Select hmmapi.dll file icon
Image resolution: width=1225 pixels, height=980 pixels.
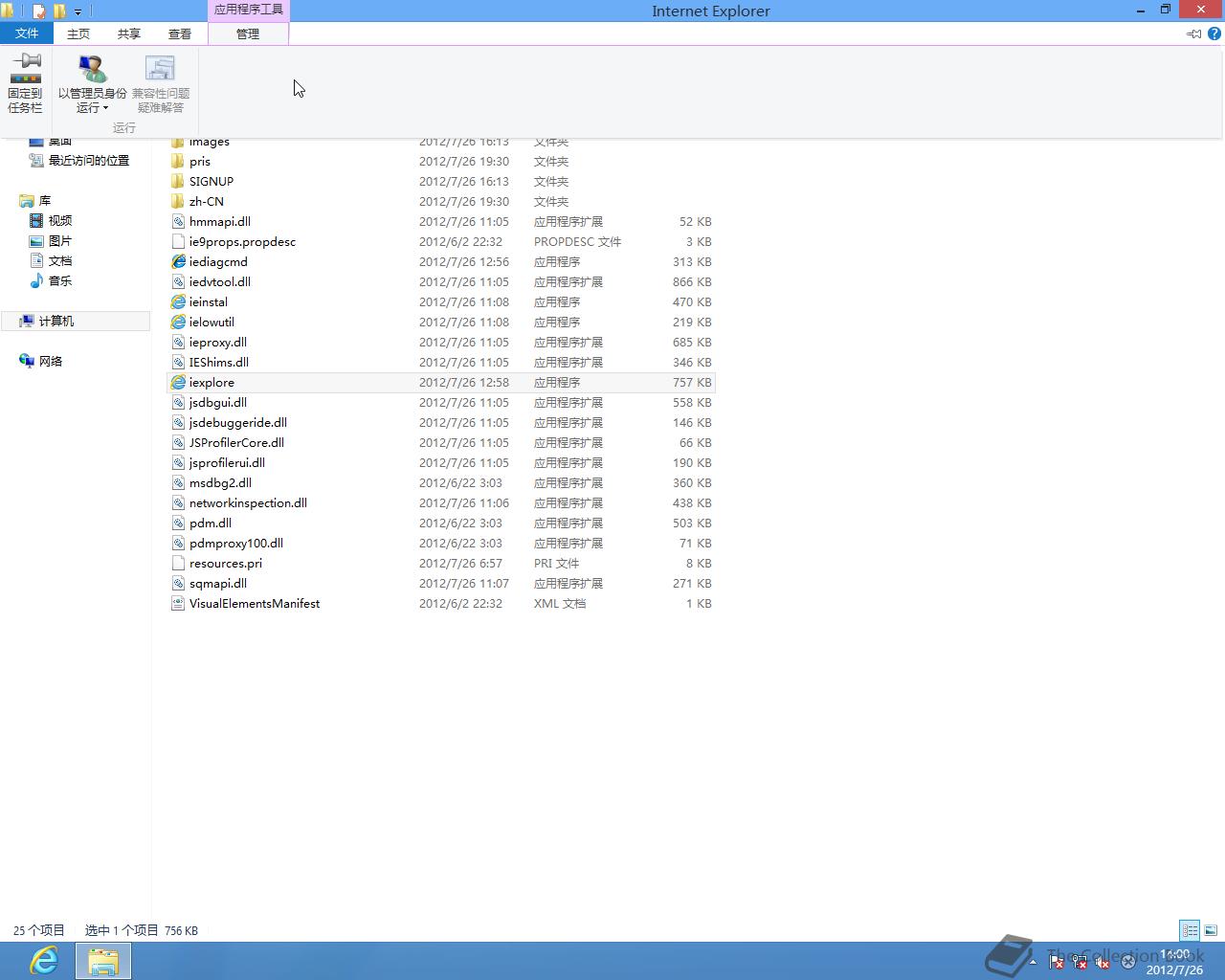click(178, 221)
